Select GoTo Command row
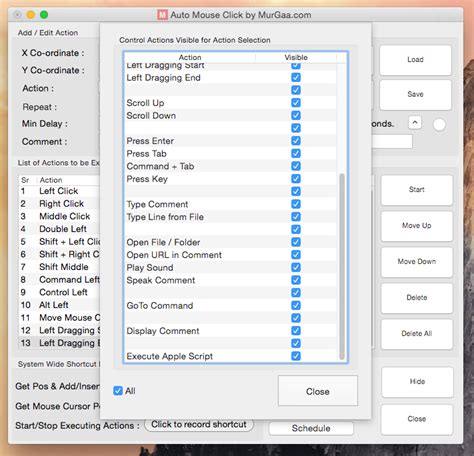Image resolution: width=474 pixels, height=456 pixels. (231, 306)
